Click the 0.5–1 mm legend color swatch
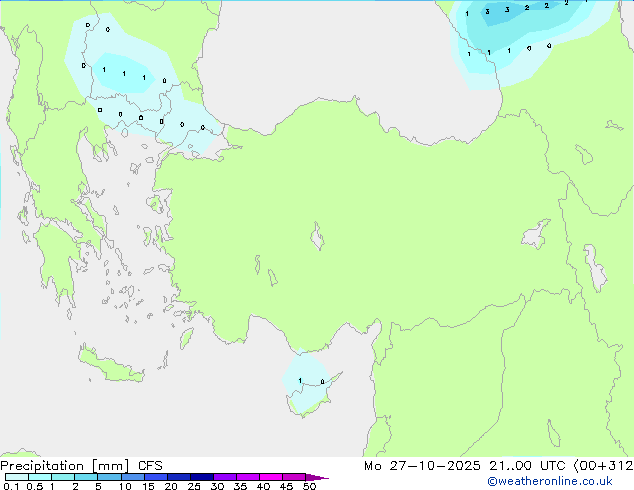This screenshot has width=634, height=490. [x=40, y=477]
